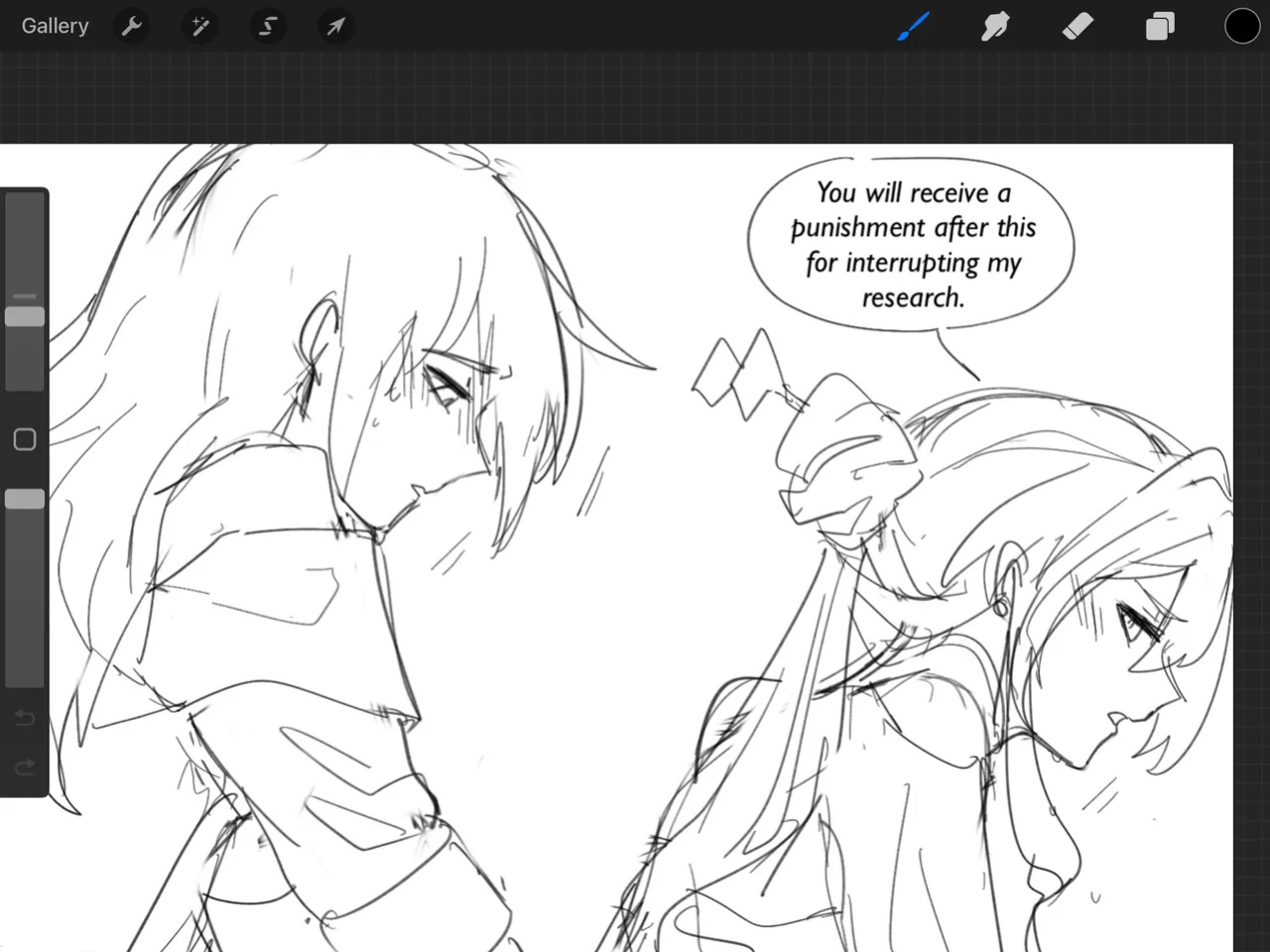This screenshot has height=952, width=1270.
Task: Select the Eraser tool
Action: (x=1078, y=26)
